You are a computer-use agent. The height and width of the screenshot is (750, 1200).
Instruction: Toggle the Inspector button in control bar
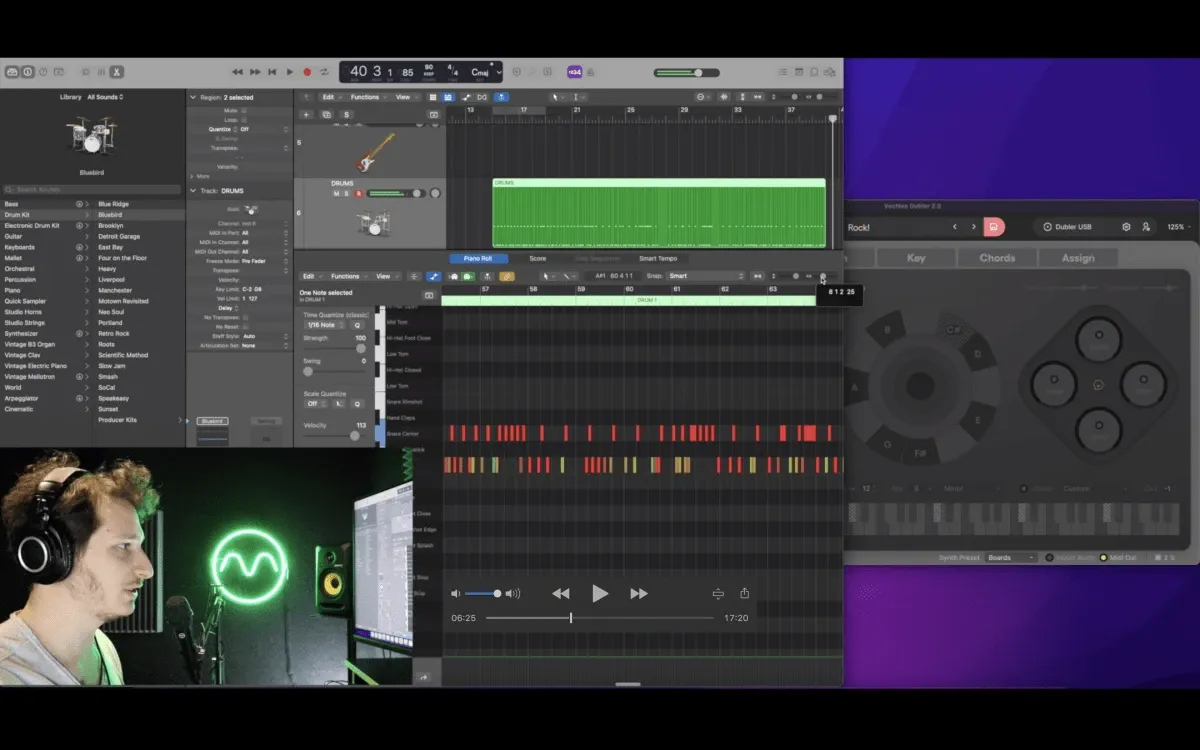(27, 72)
